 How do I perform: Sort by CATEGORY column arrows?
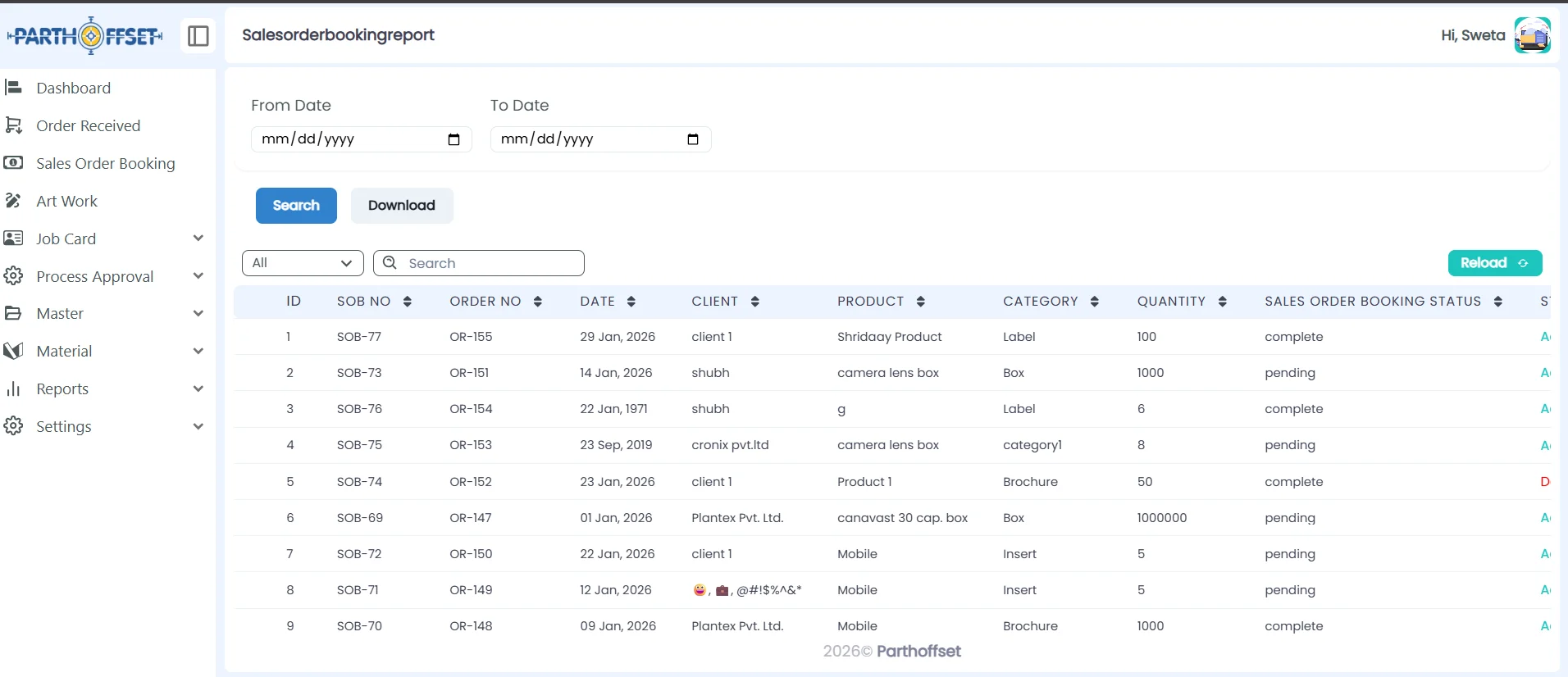coord(1094,302)
